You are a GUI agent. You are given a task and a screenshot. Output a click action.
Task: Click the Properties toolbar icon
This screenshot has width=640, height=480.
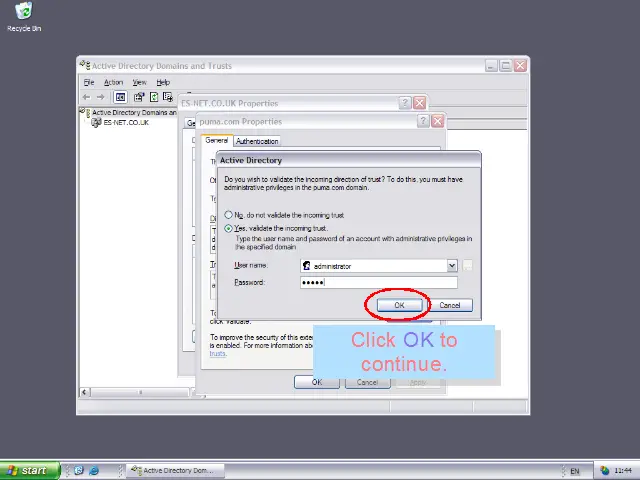139,97
